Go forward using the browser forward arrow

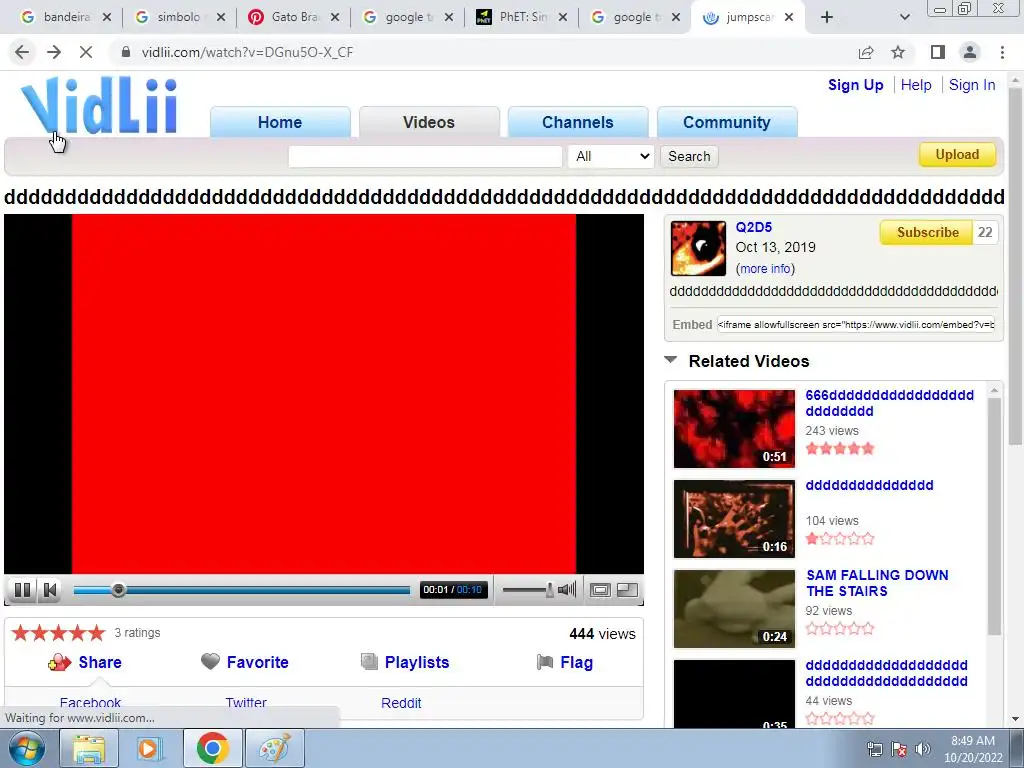54,52
